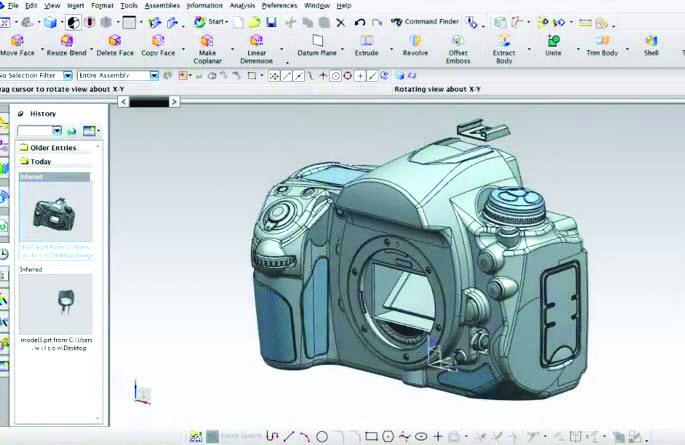Screen dimensions: 685x445
Task: Click the History panel search field
Action: click(x=35, y=131)
